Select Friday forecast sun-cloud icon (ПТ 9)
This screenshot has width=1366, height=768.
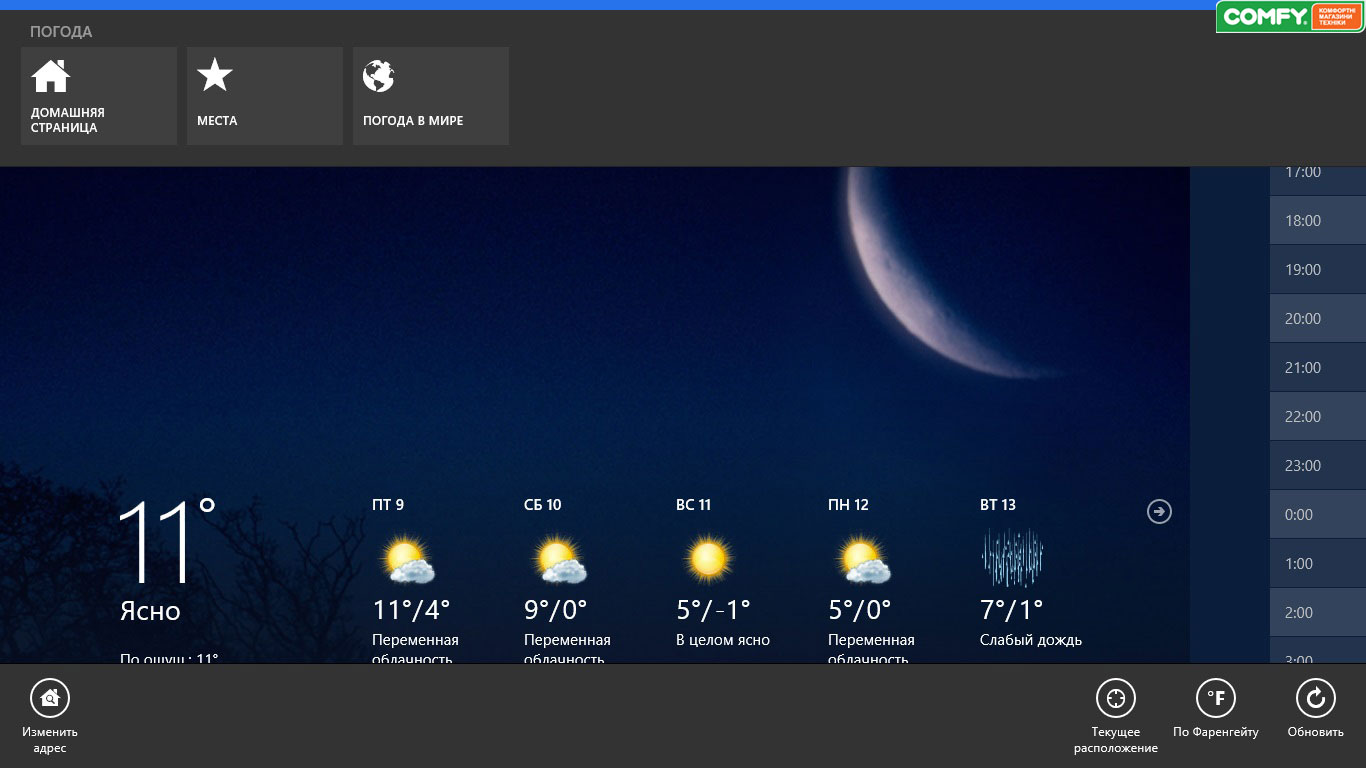[409, 560]
